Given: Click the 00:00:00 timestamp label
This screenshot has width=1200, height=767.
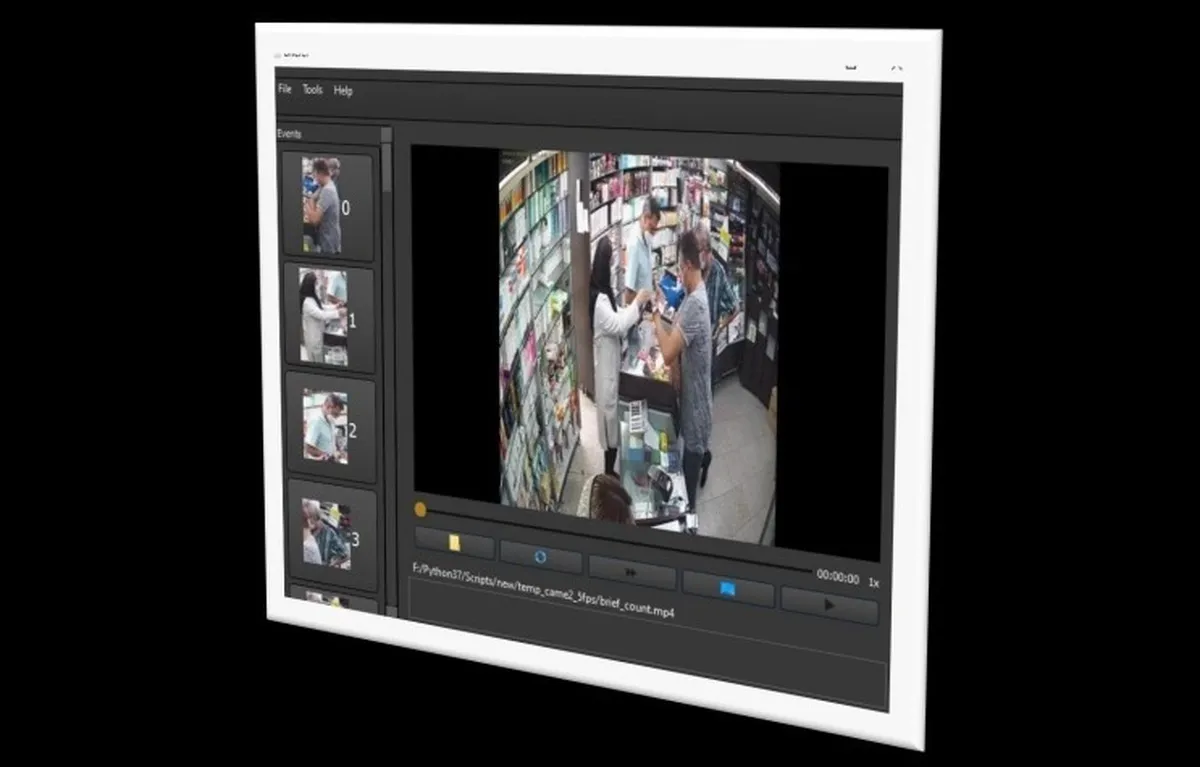Looking at the screenshot, I should [x=837, y=576].
